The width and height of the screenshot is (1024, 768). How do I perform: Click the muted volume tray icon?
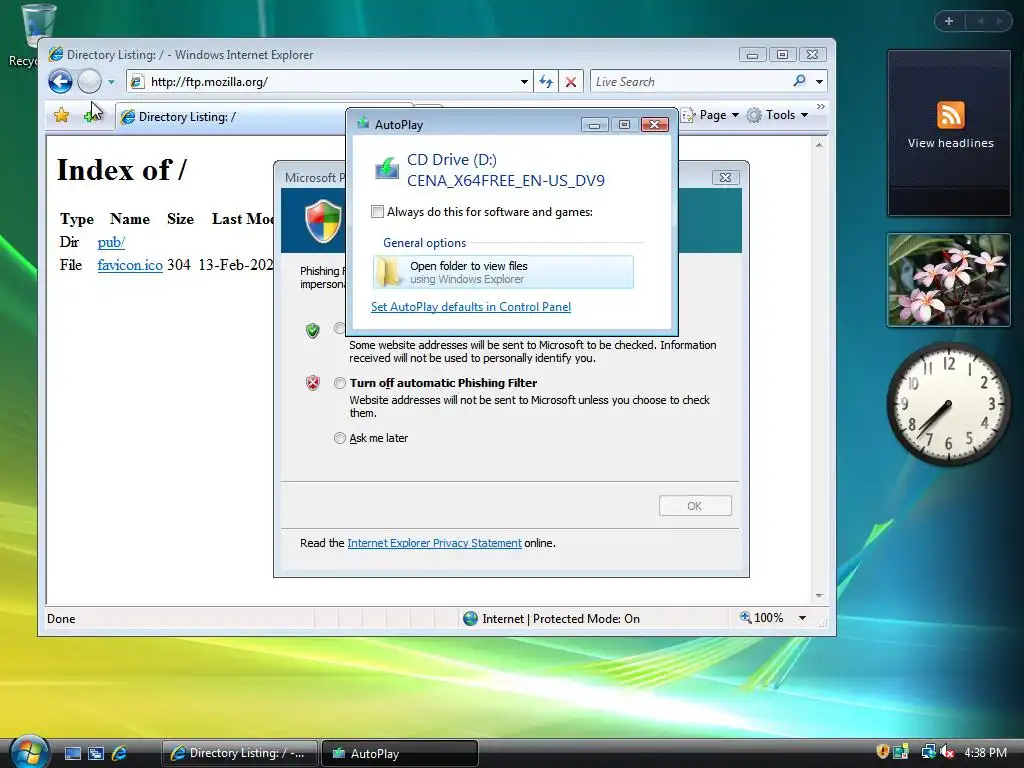tap(948, 752)
